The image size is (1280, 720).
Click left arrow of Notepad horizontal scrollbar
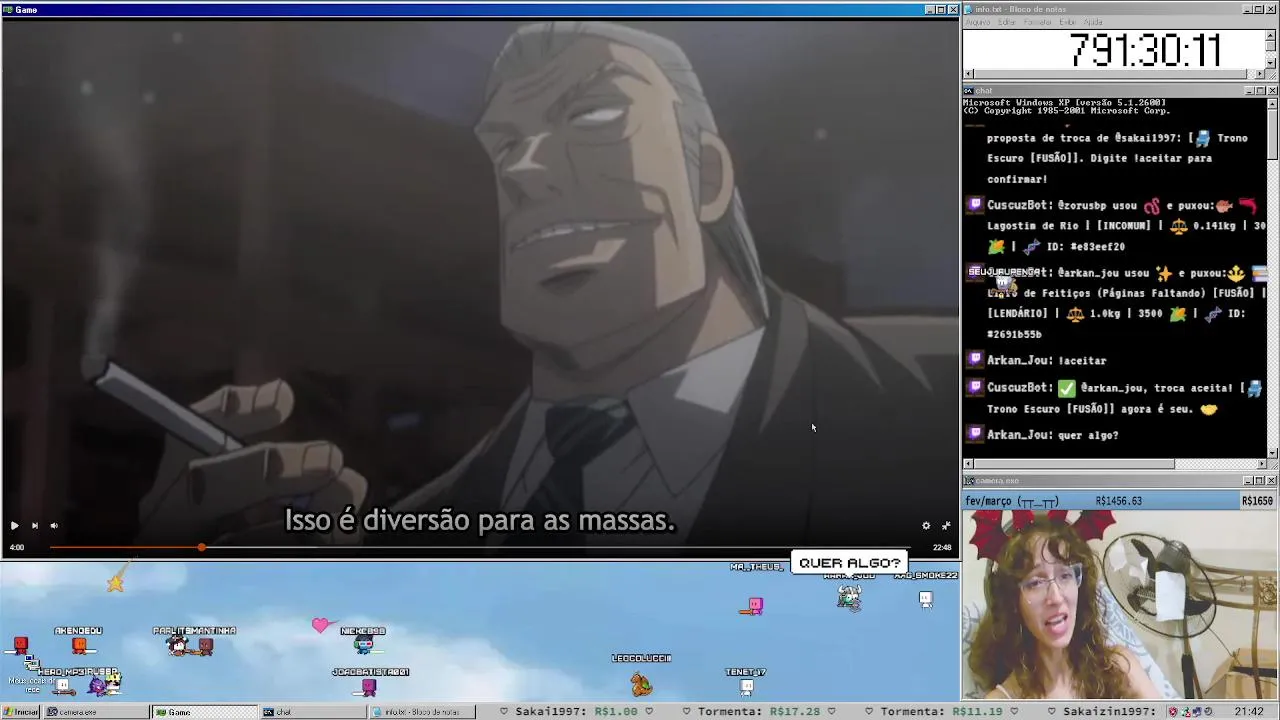click(x=968, y=74)
